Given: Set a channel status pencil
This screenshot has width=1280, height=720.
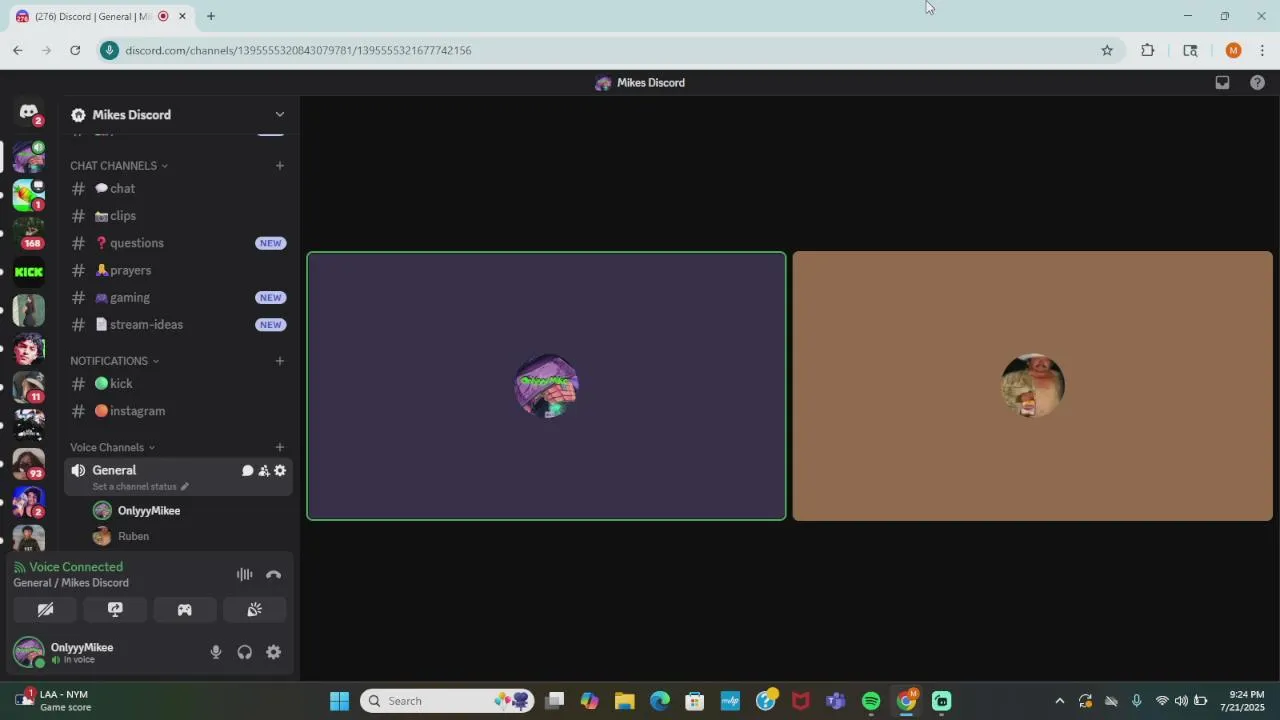Looking at the screenshot, I should 184,487.
